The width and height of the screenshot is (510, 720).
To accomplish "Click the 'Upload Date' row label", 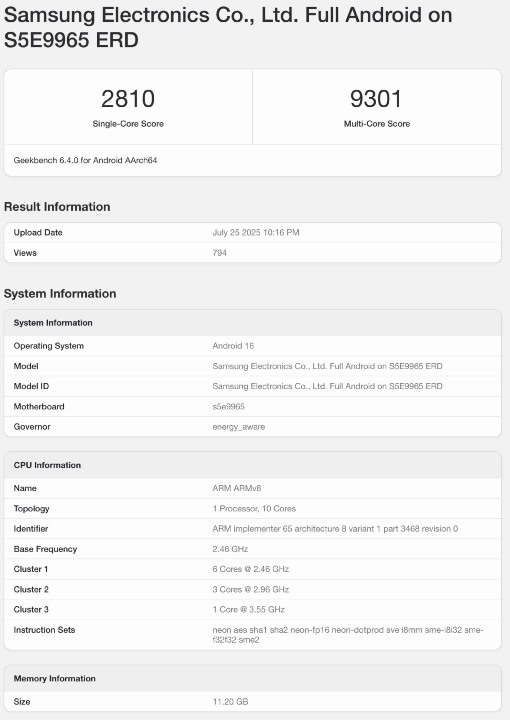I will point(38,232).
